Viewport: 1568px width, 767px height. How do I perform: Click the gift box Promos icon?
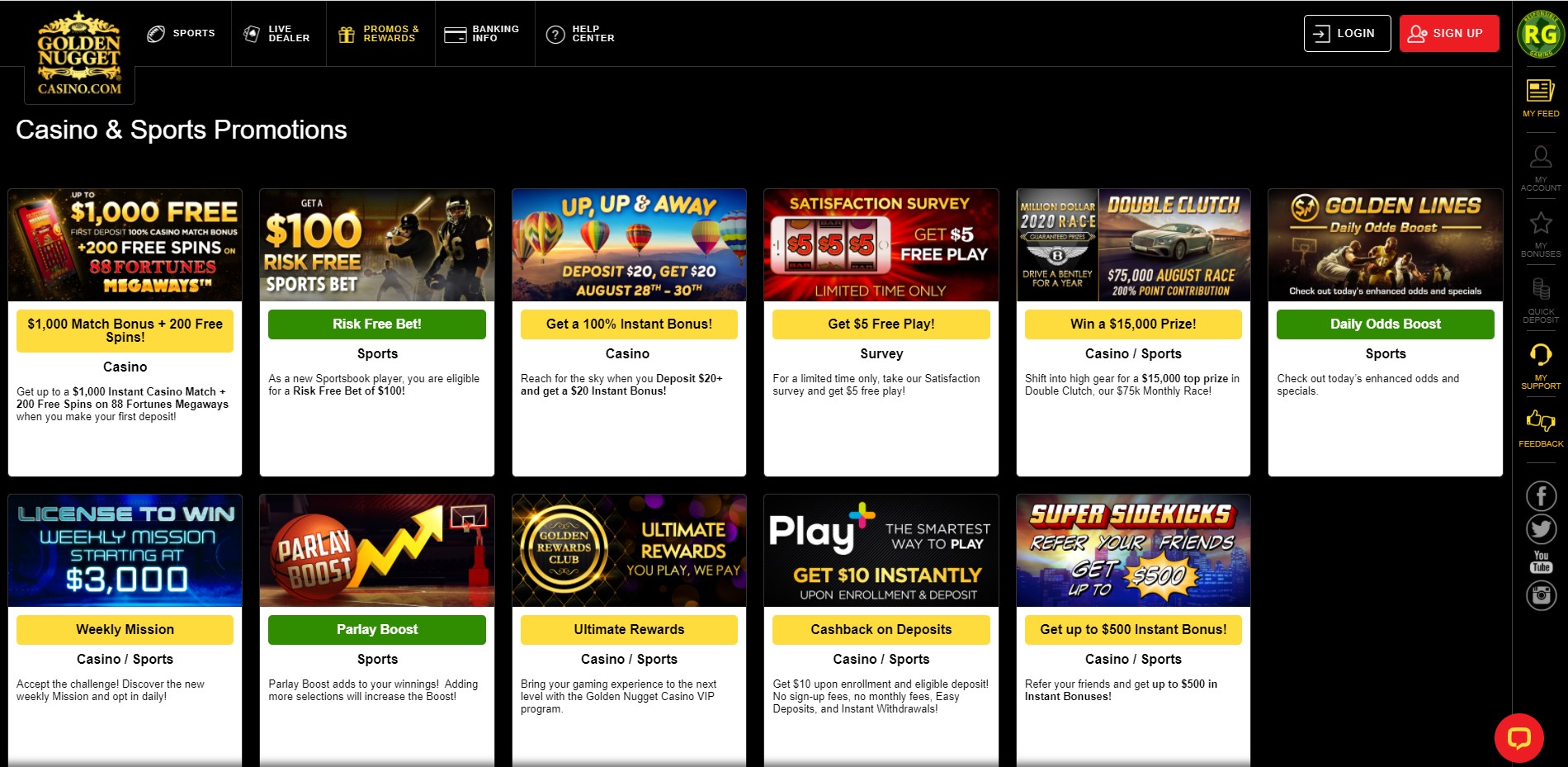pyautogui.click(x=347, y=34)
